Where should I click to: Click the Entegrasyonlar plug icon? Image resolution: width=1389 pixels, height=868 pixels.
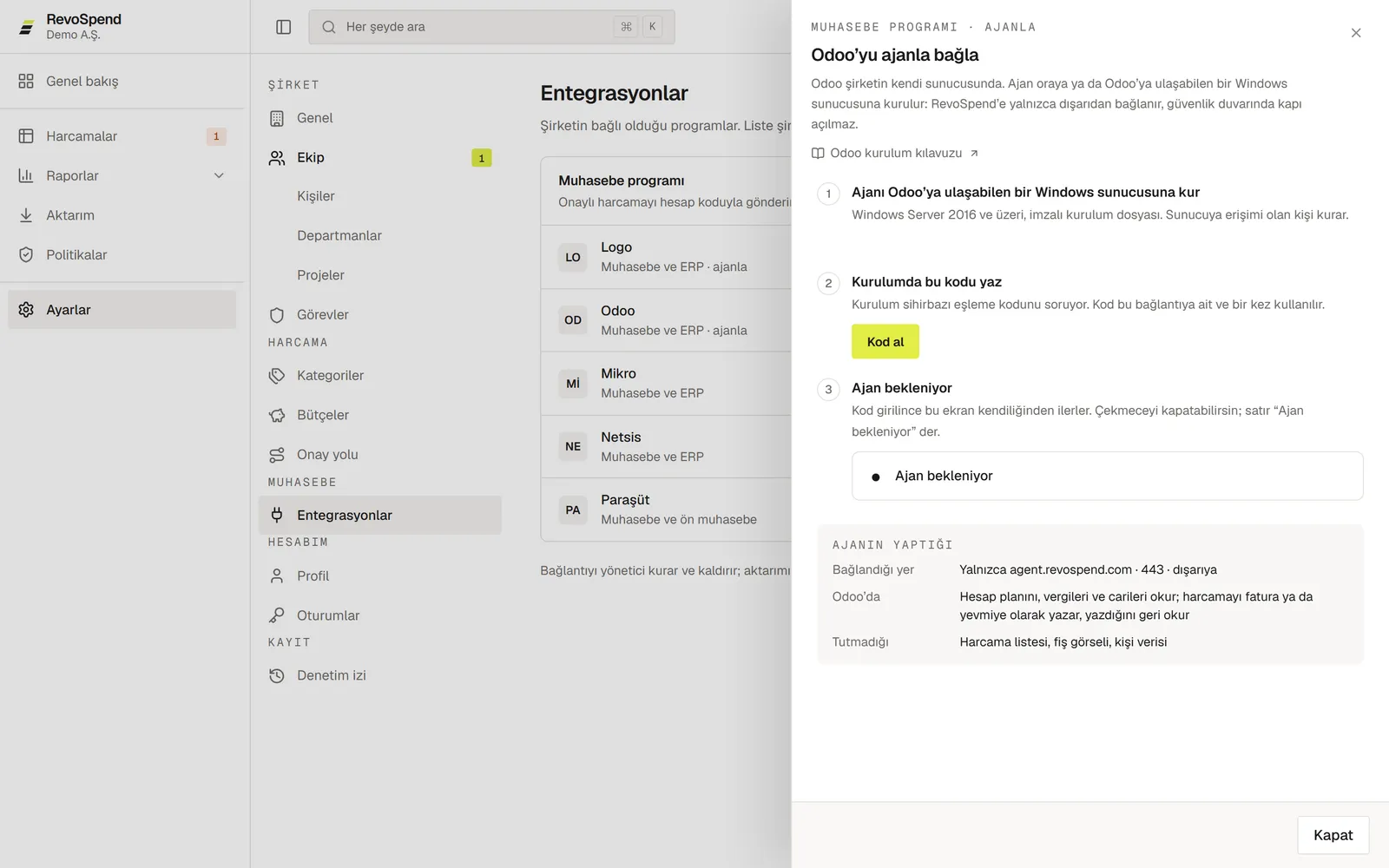pos(277,515)
